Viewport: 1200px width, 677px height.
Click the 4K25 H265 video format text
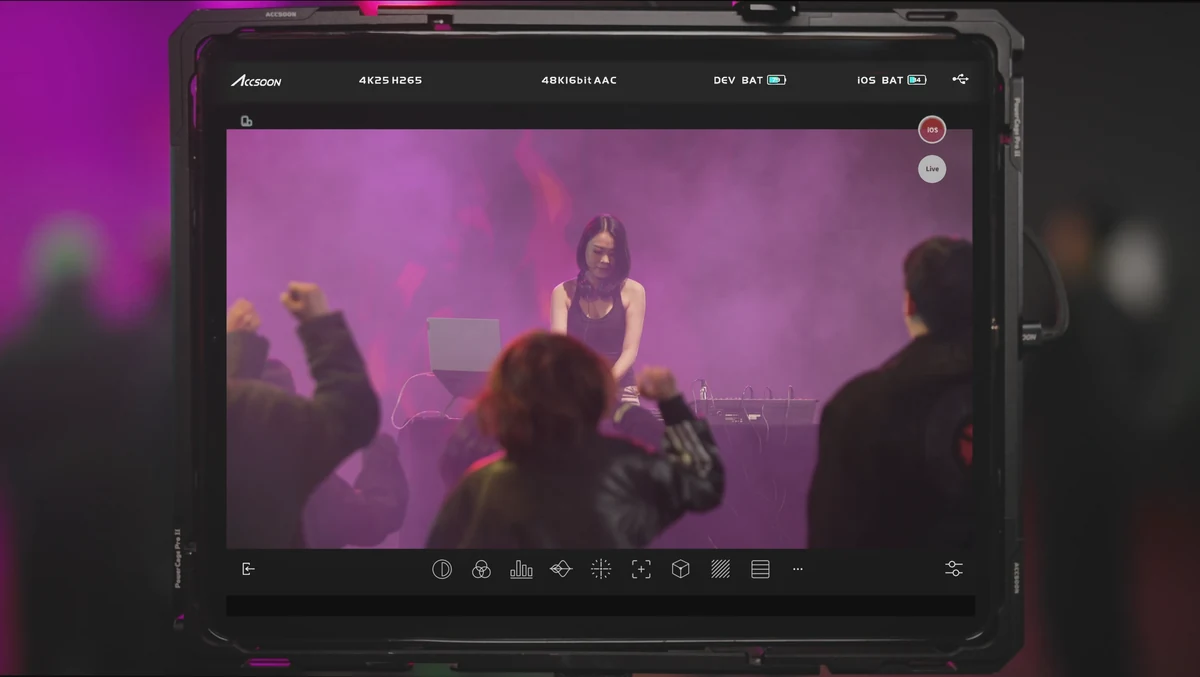click(390, 80)
